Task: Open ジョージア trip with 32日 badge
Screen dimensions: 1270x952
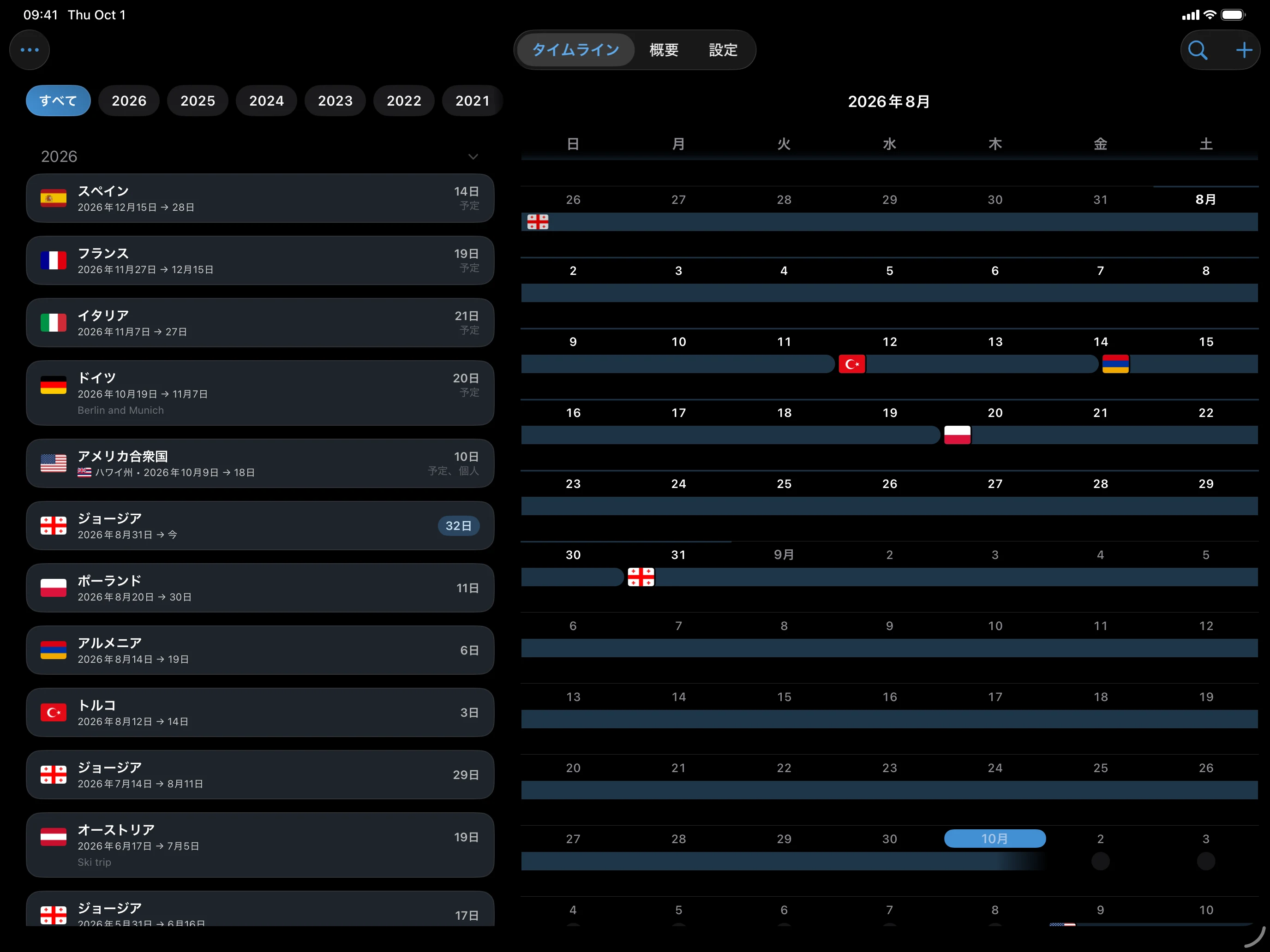Action: pos(260,526)
